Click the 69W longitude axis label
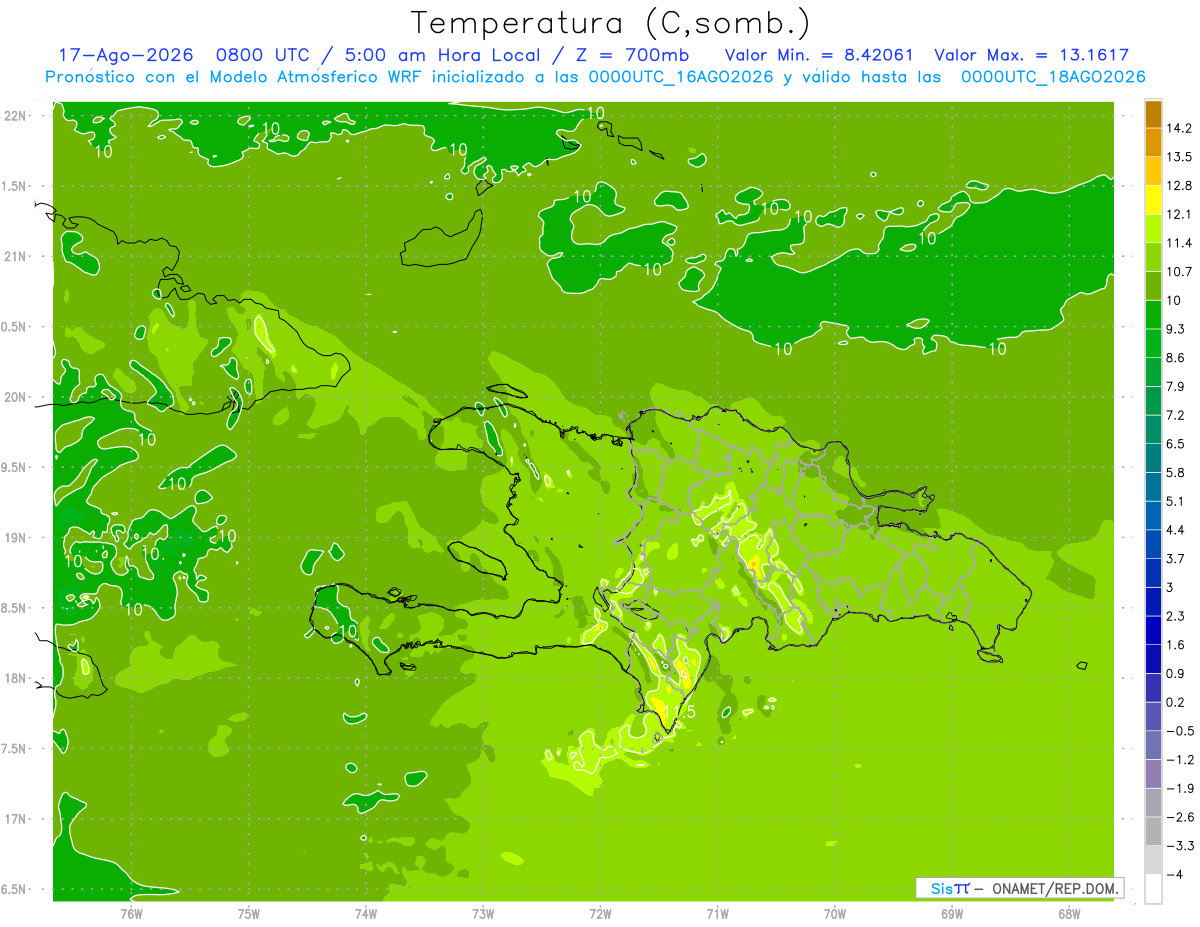1200x927 pixels. [951, 913]
